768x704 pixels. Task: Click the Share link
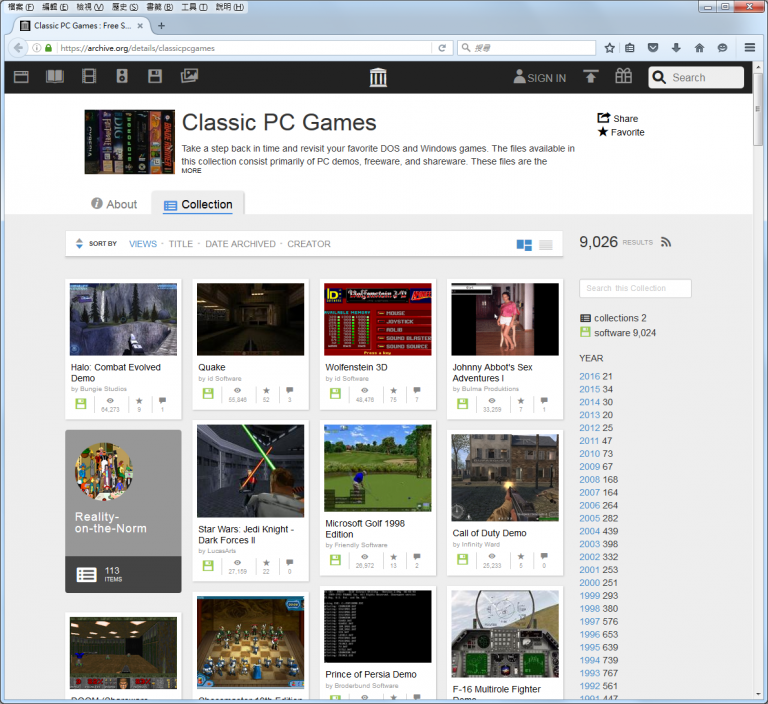618,118
